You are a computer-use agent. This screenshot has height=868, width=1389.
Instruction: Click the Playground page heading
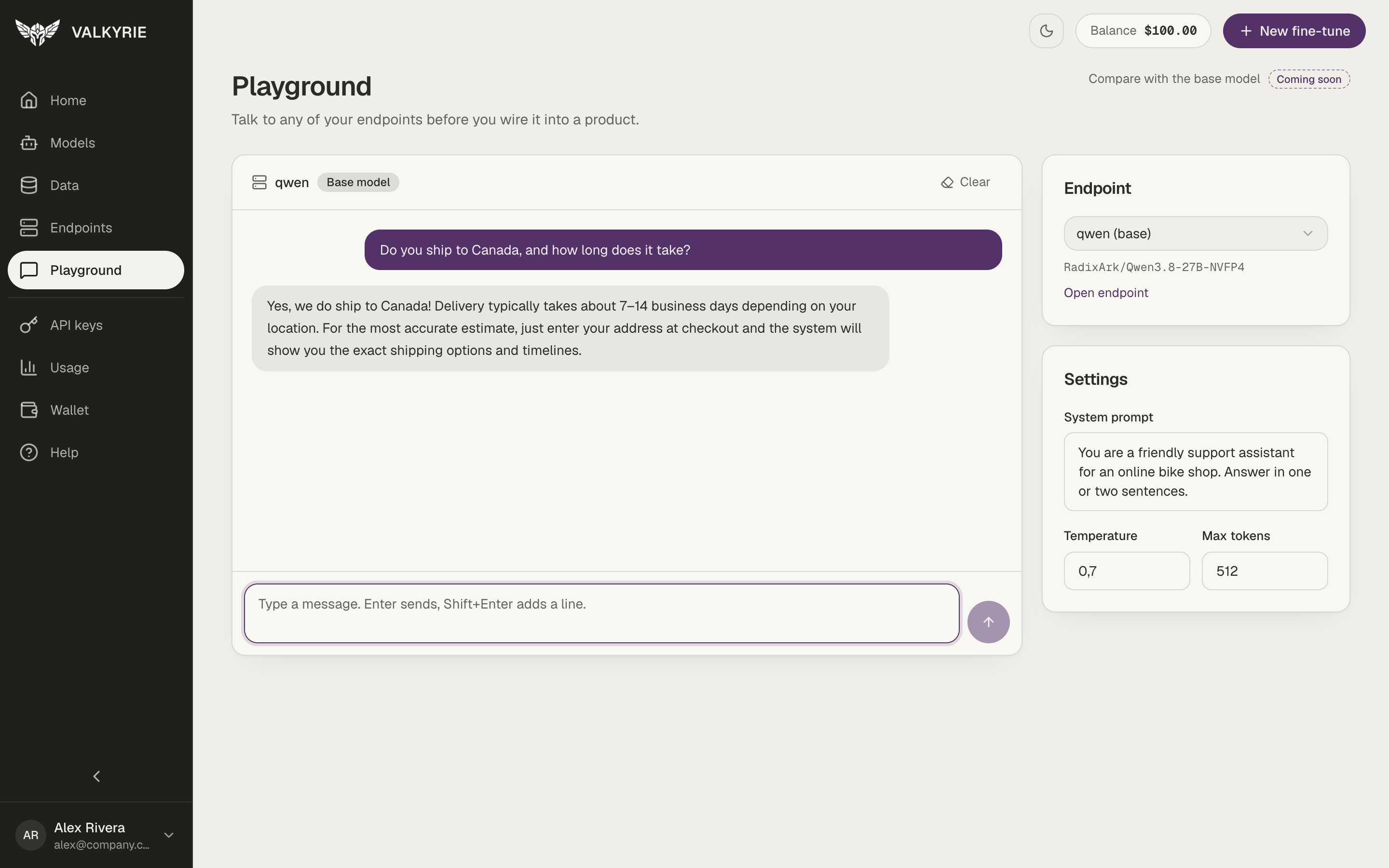click(x=301, y=87)
